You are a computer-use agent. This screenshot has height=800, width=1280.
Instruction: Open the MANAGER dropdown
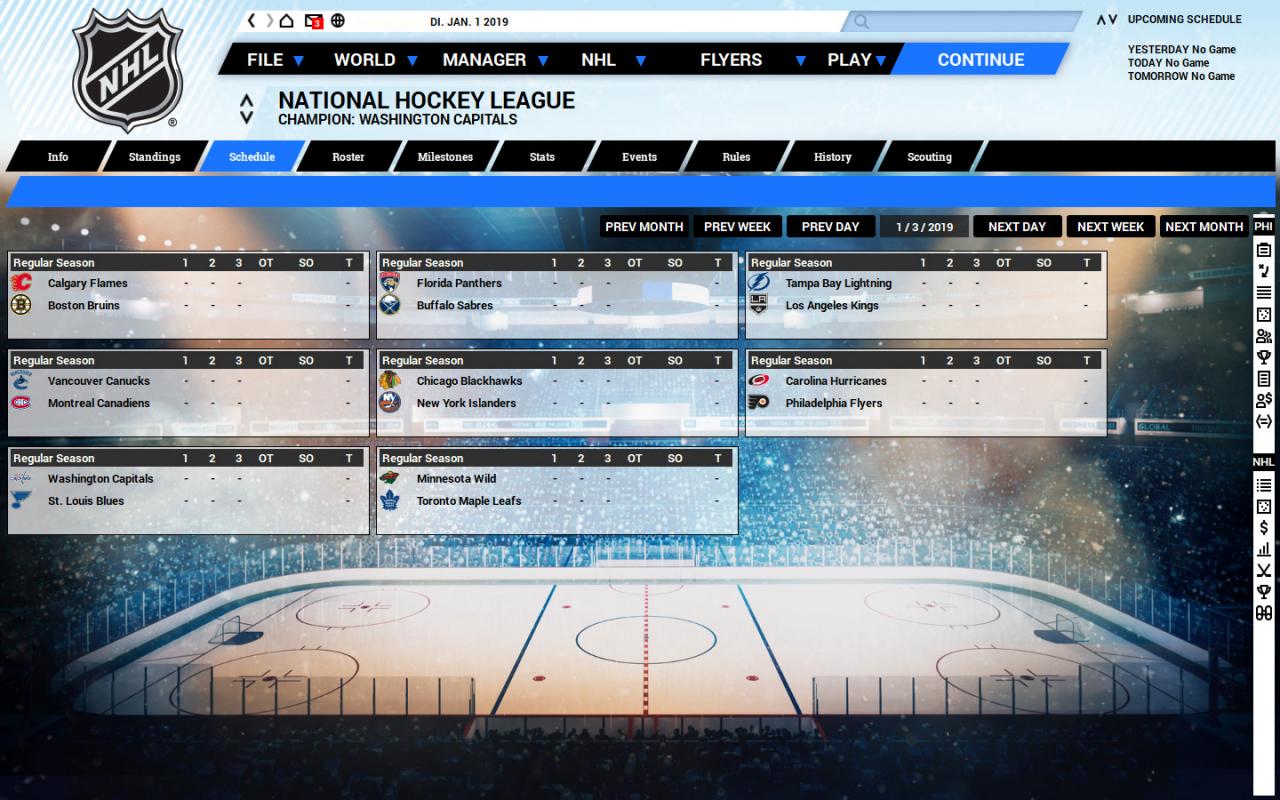pyautogui.click(x=487, y=59)
